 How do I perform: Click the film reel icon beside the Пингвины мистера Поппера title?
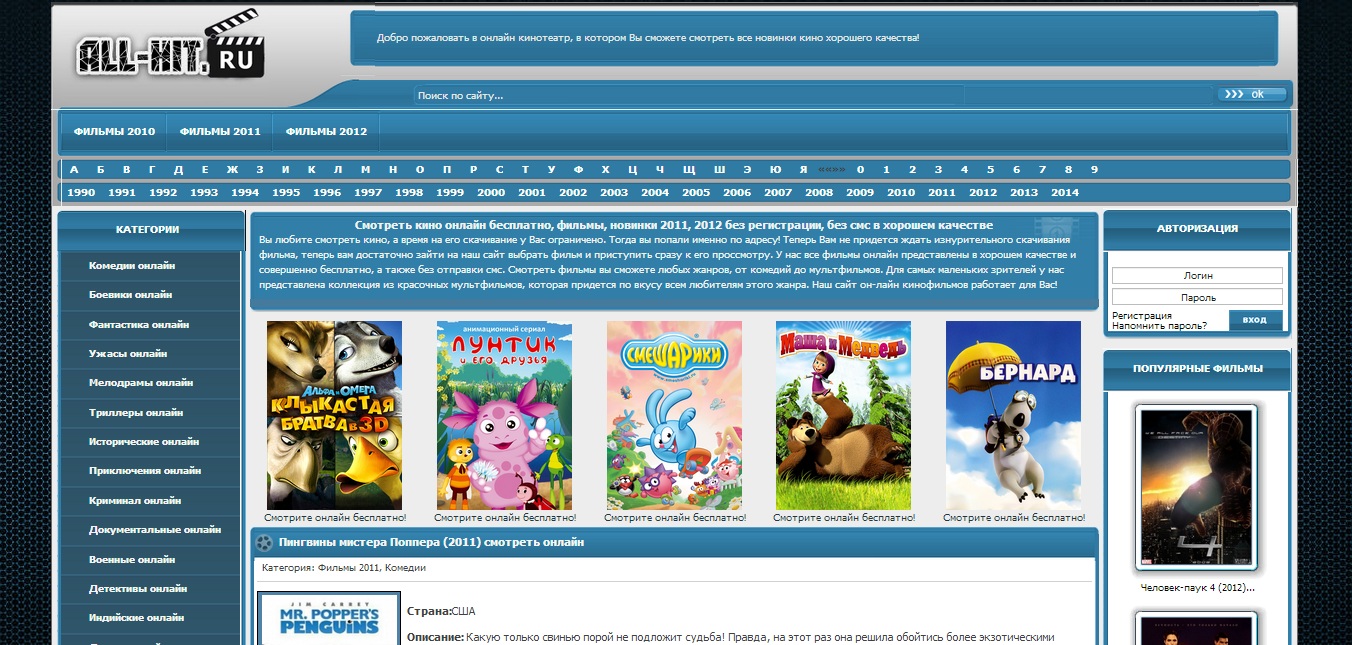click(264, 543)
